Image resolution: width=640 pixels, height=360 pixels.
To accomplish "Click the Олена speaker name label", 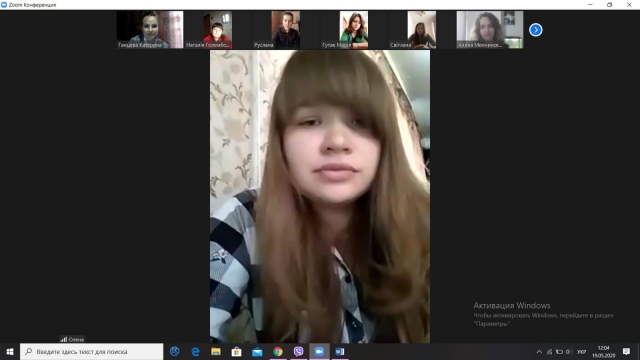I will click(x=72, y=339).
